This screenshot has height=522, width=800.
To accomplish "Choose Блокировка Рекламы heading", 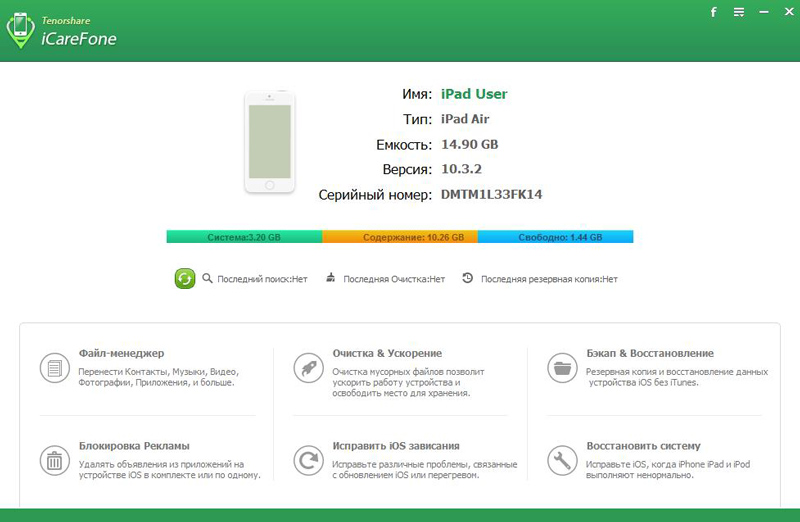I will 134,445.
